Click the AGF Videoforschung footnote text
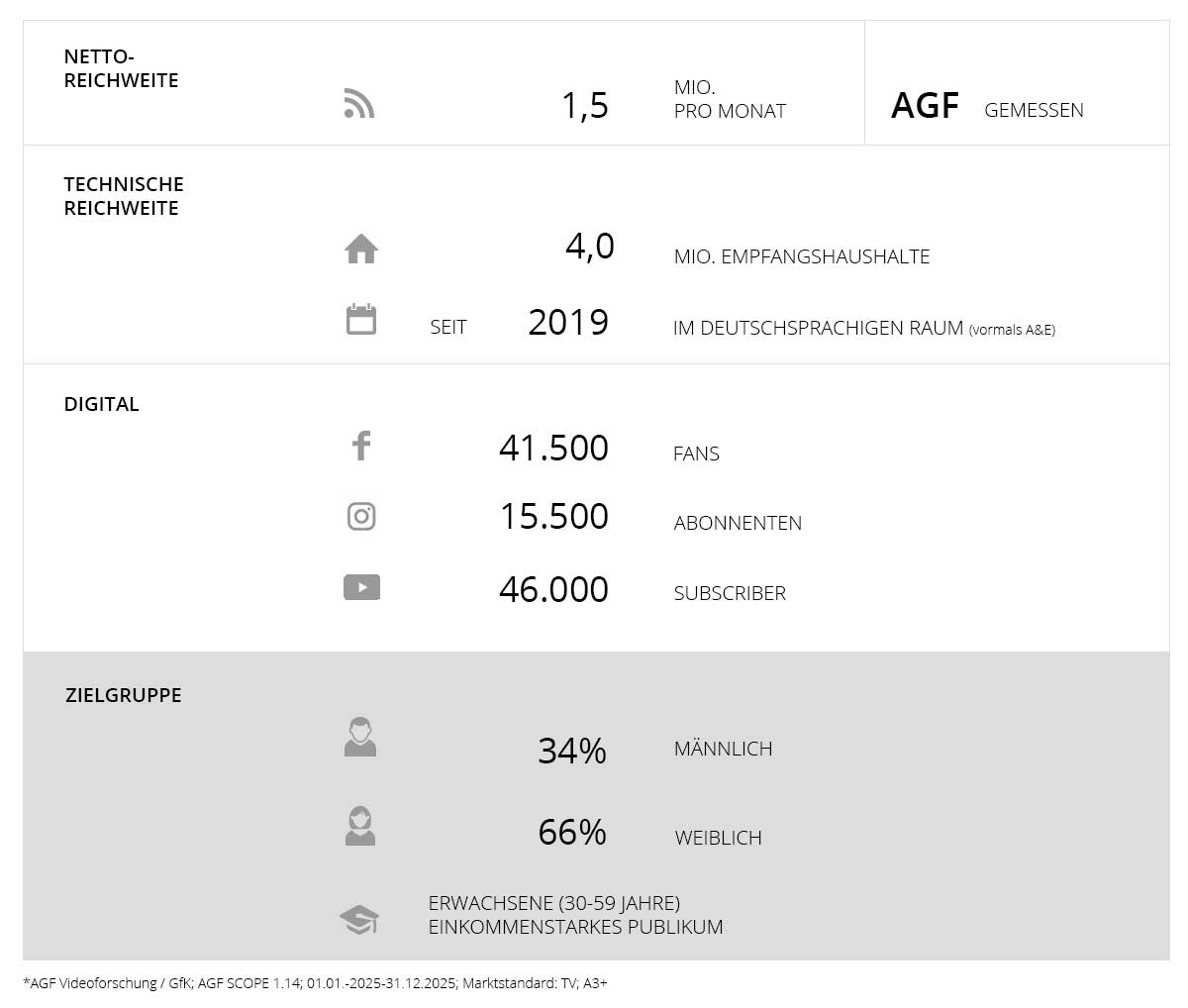This screenshot has height=1008, width=1188. point(315,983)
